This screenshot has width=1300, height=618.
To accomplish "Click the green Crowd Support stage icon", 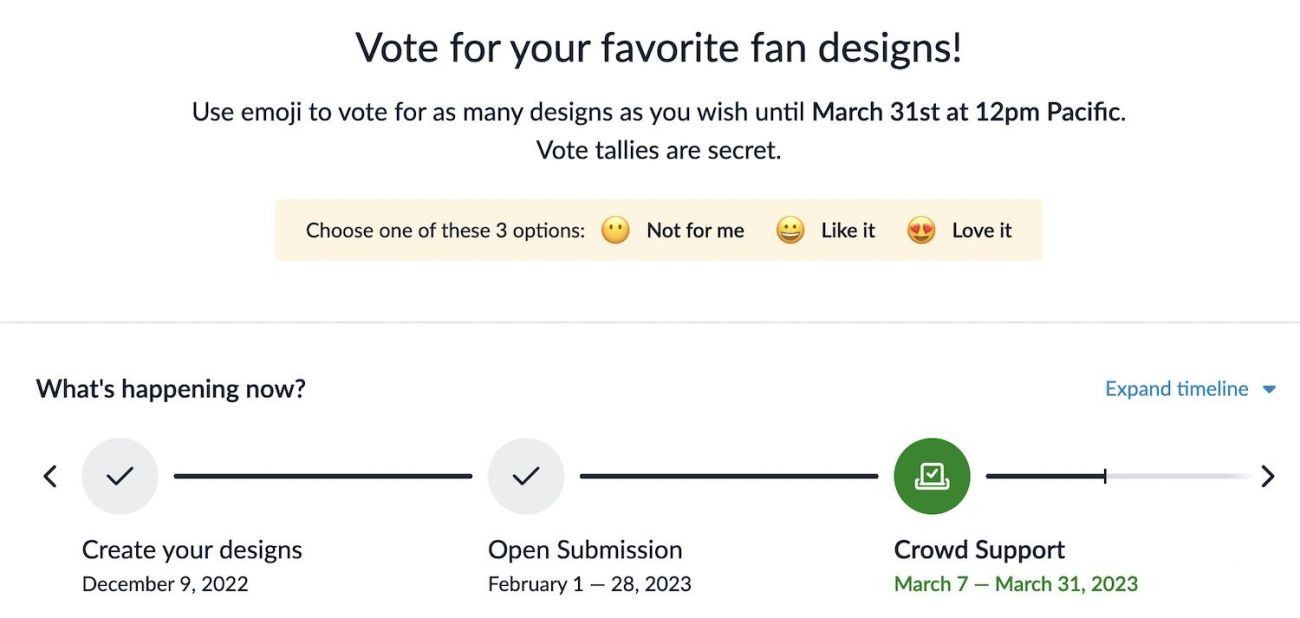I will pos(931,476).
